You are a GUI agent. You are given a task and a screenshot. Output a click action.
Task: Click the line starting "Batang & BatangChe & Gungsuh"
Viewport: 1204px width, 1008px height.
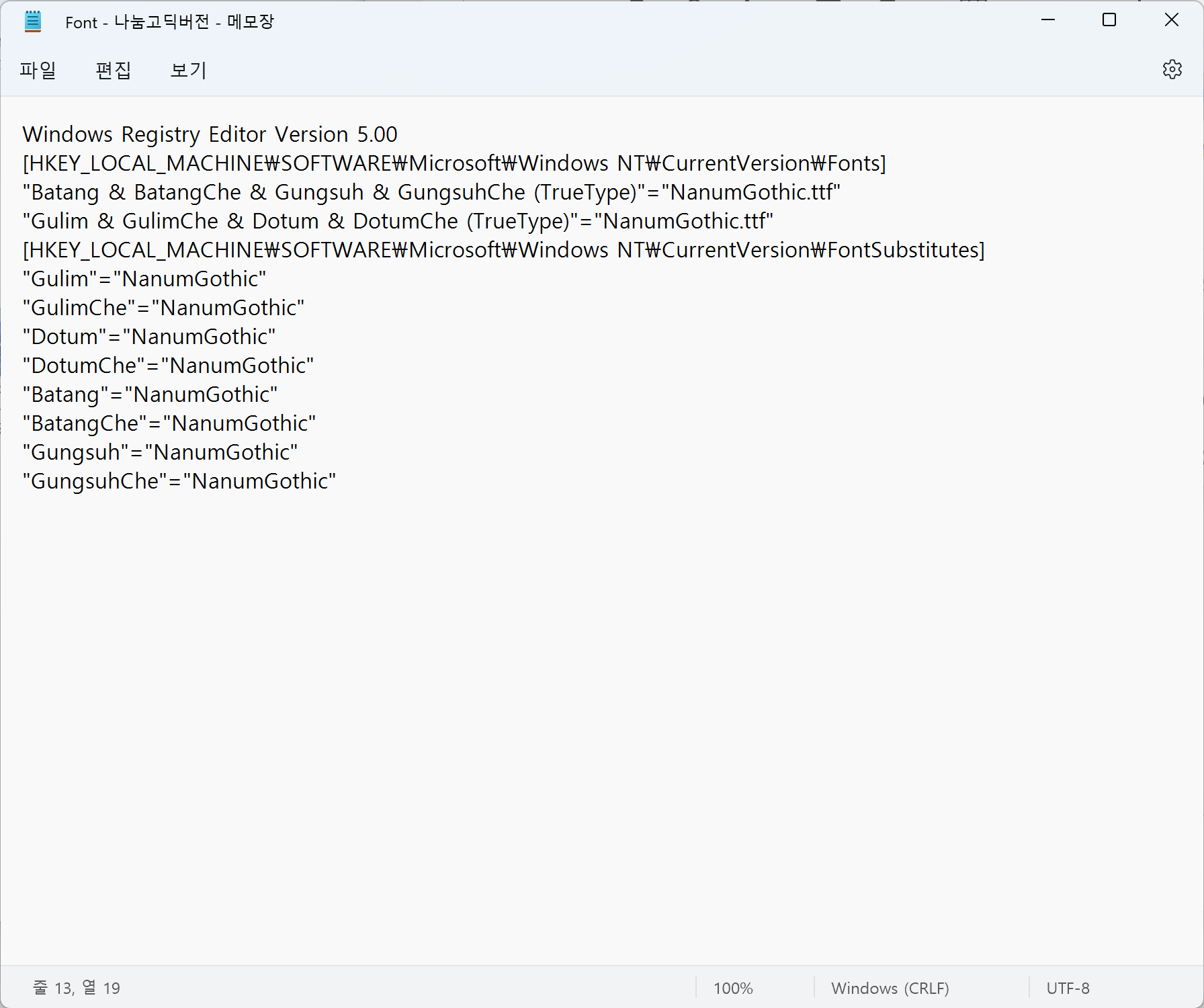click(x=431, y=192)
